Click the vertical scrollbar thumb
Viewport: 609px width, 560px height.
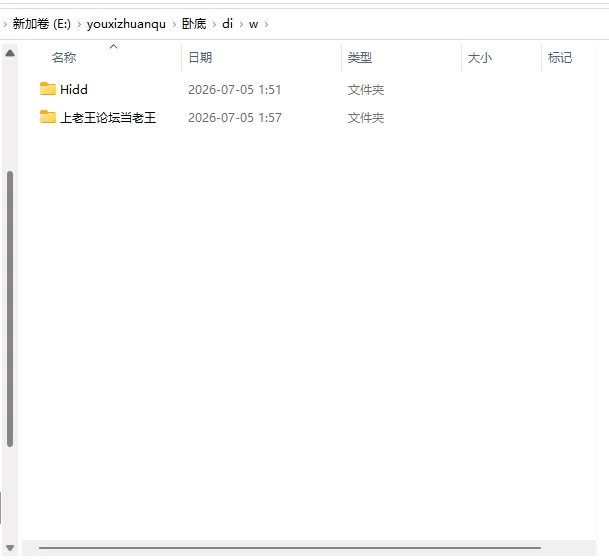point(10,309)
